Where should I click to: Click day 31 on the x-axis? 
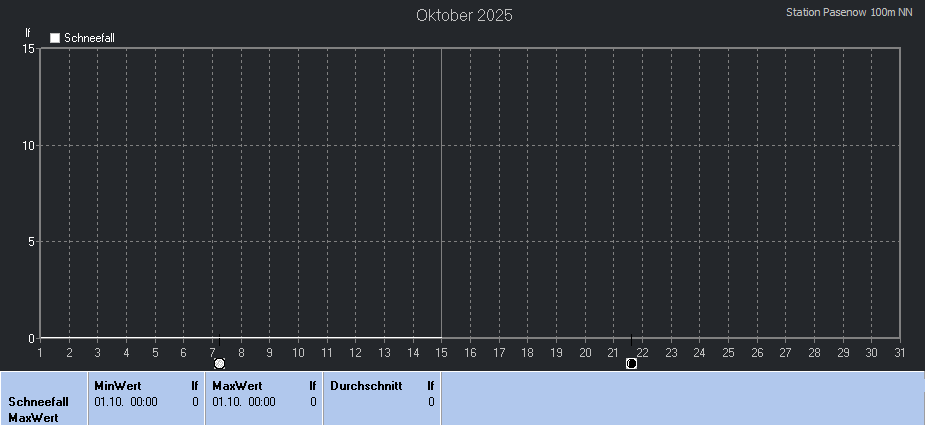coord(900,352)
